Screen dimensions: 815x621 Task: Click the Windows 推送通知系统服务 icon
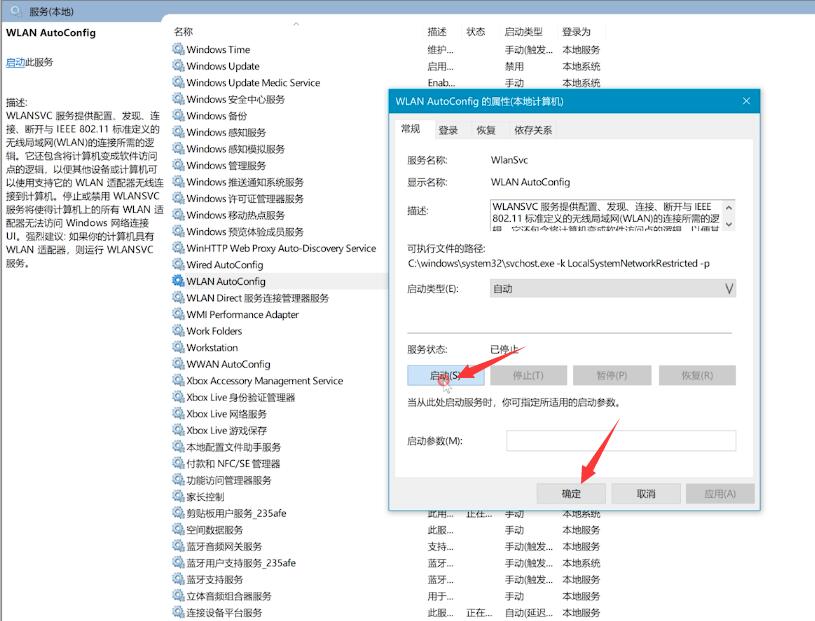coord(178,182)
